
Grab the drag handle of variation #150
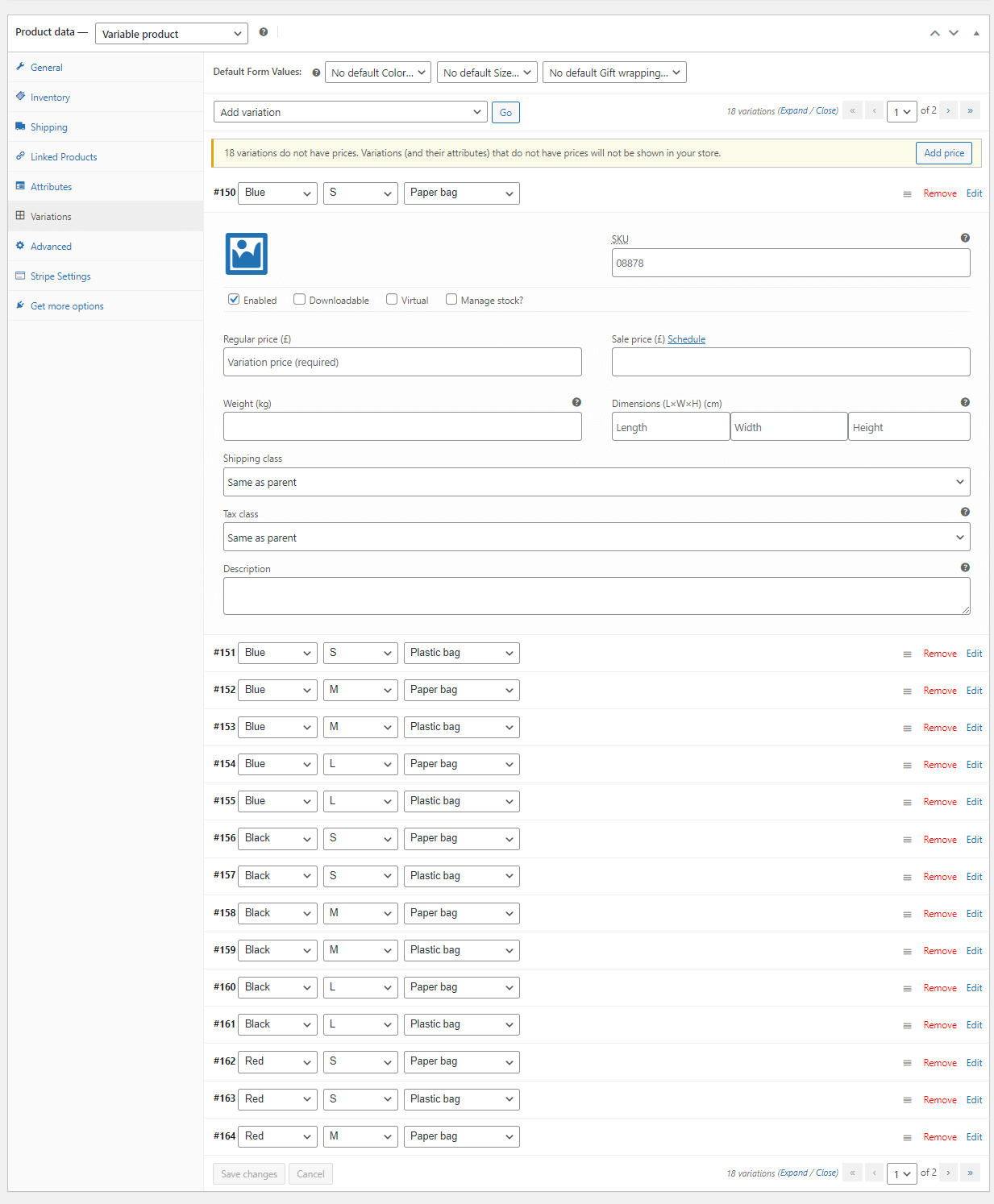pyautogui.click(x=907, y=194)
